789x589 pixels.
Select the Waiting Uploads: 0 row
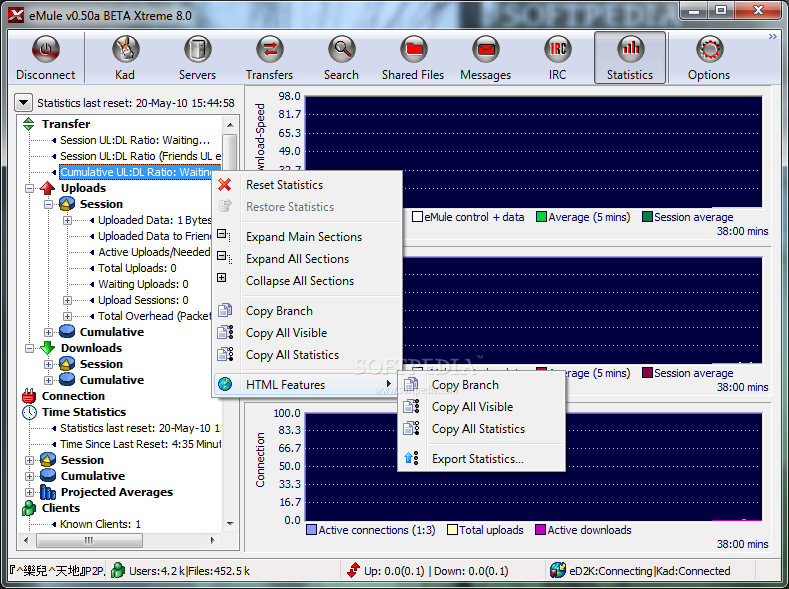click(x=143, y=284)
